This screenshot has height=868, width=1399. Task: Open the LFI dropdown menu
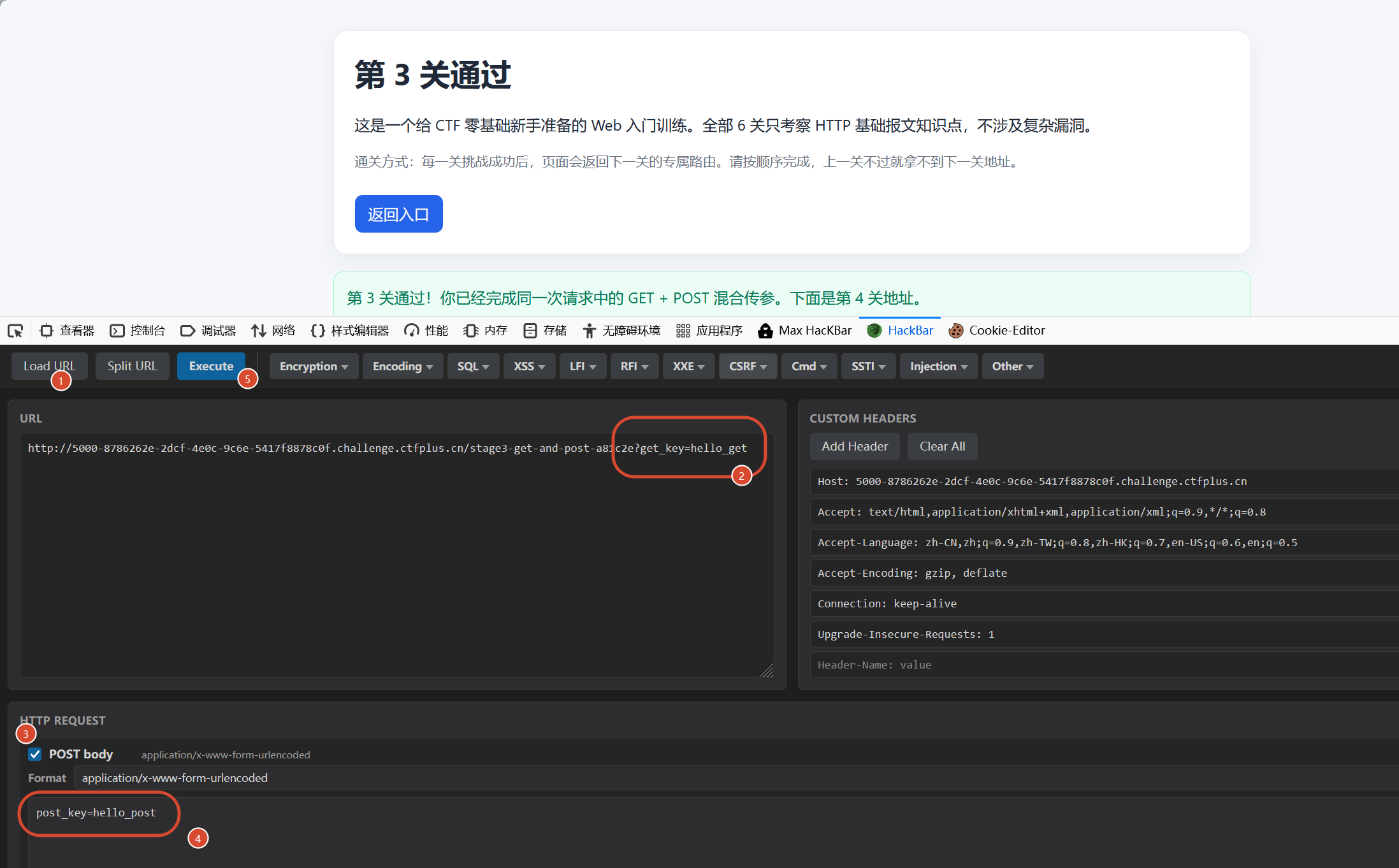coord(583,366)
